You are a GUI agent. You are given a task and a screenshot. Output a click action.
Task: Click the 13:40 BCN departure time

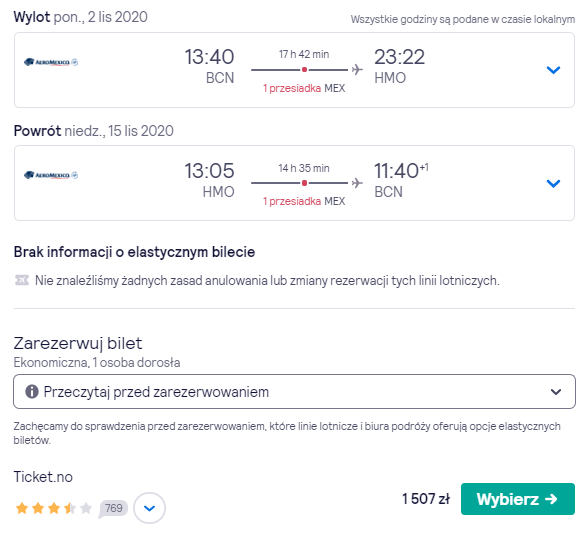[209, 67]
